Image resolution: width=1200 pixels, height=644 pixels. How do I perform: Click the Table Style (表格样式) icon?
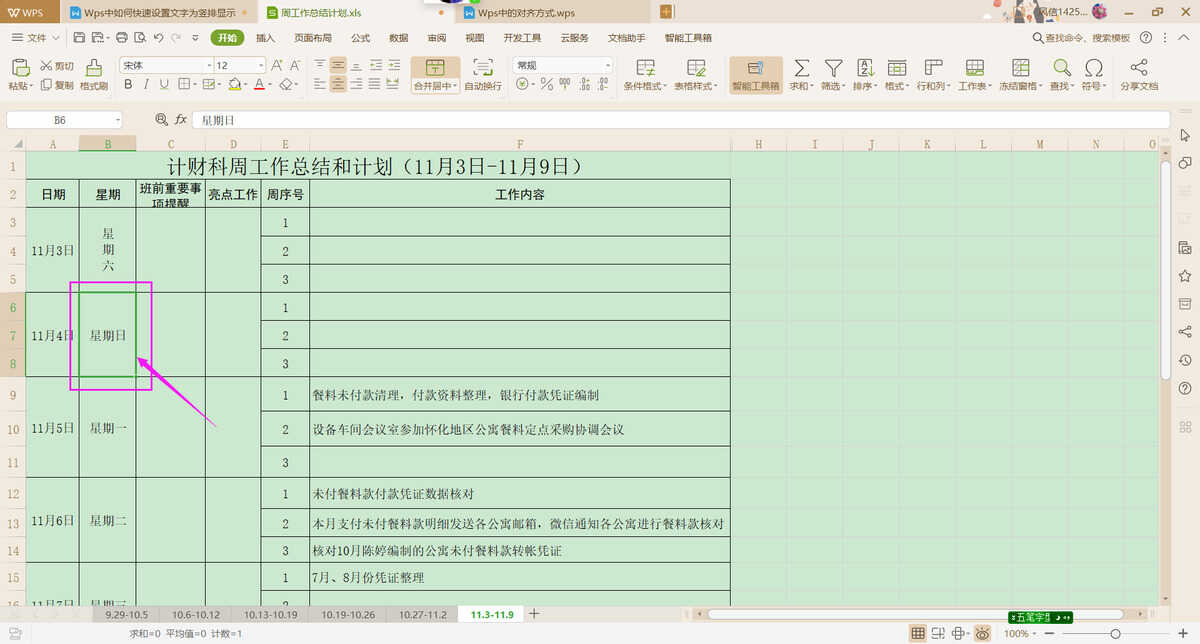tap(696, 67)
